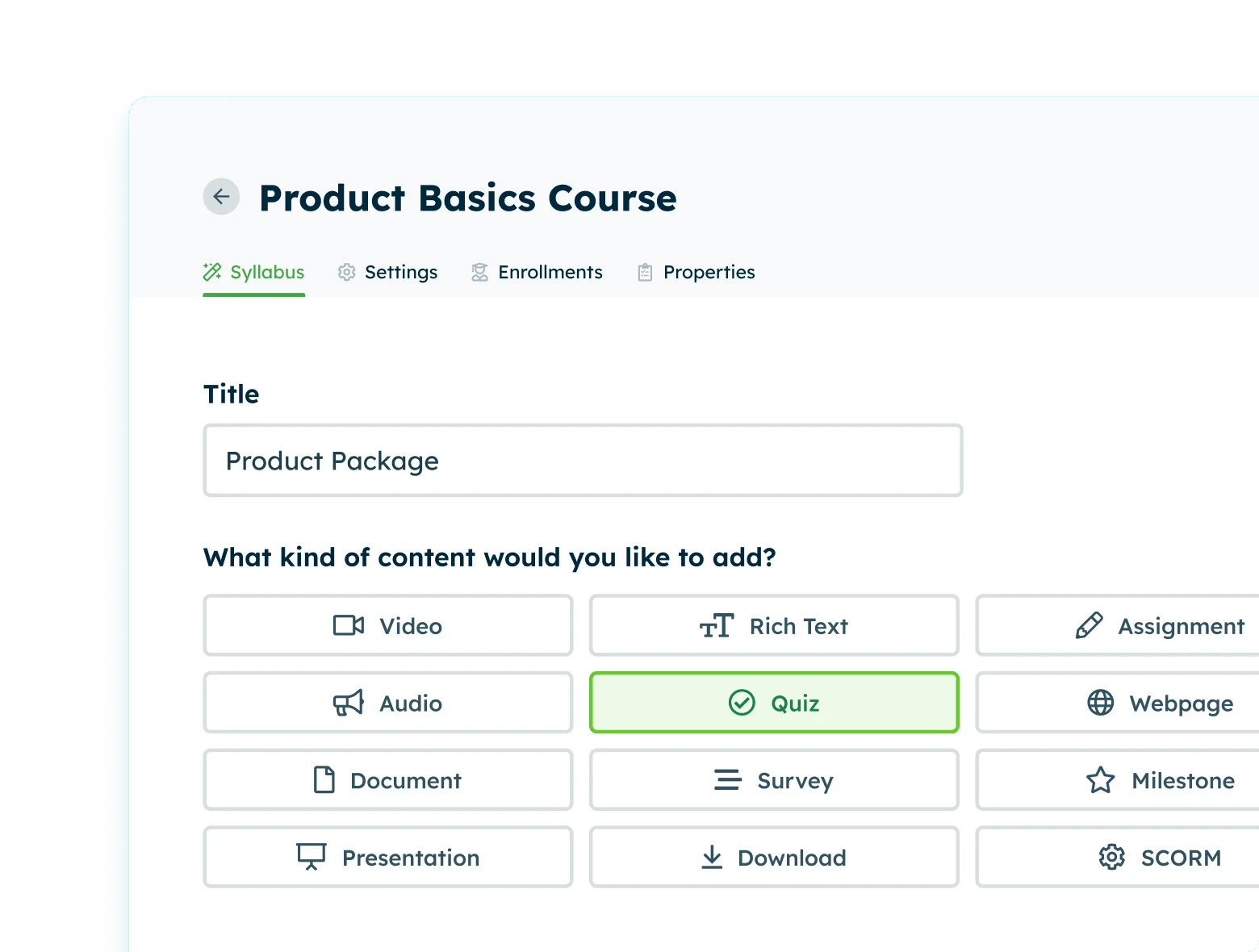The width and height of the screenshot is (1259, 952).
Task: Click the Document file icon
Action: 324,780
